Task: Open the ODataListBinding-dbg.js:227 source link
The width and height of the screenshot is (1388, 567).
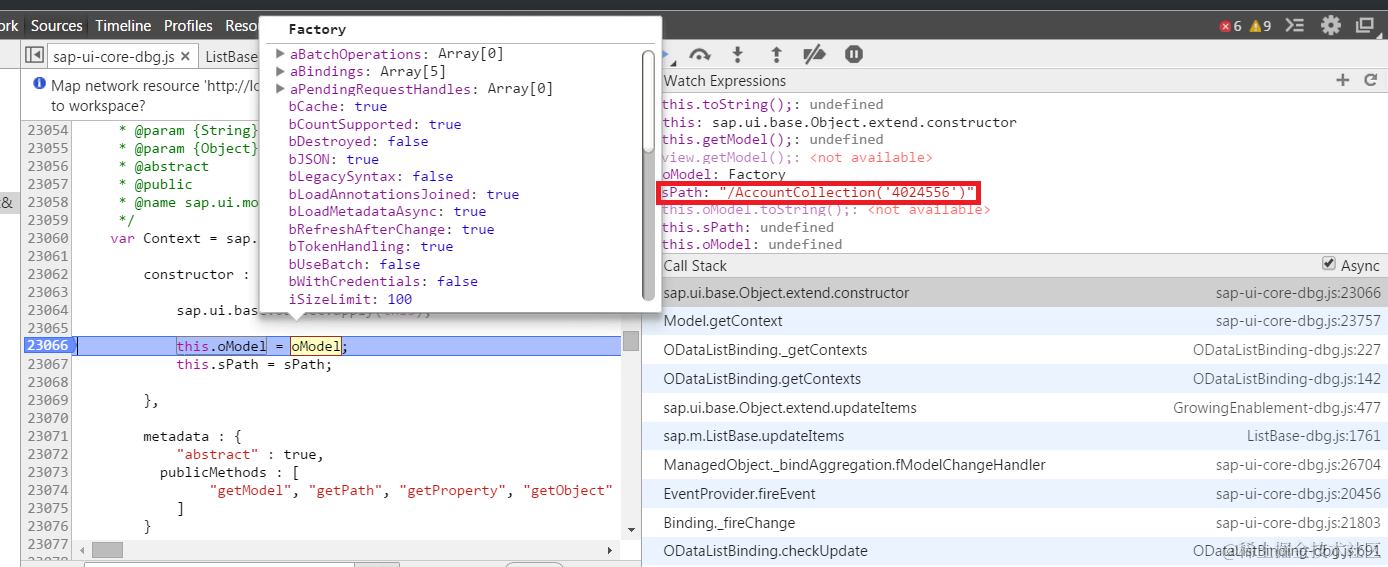Action: [1287, 350]
